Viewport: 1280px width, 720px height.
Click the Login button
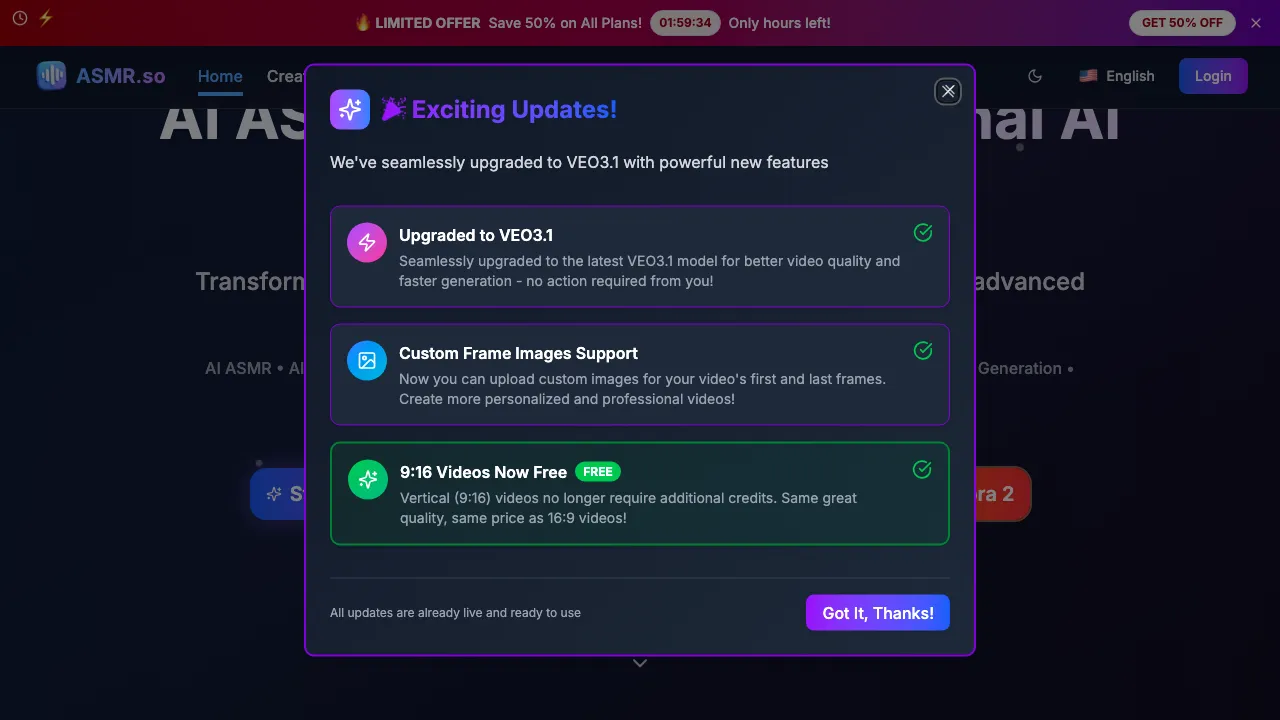[x=1213, y=76]
